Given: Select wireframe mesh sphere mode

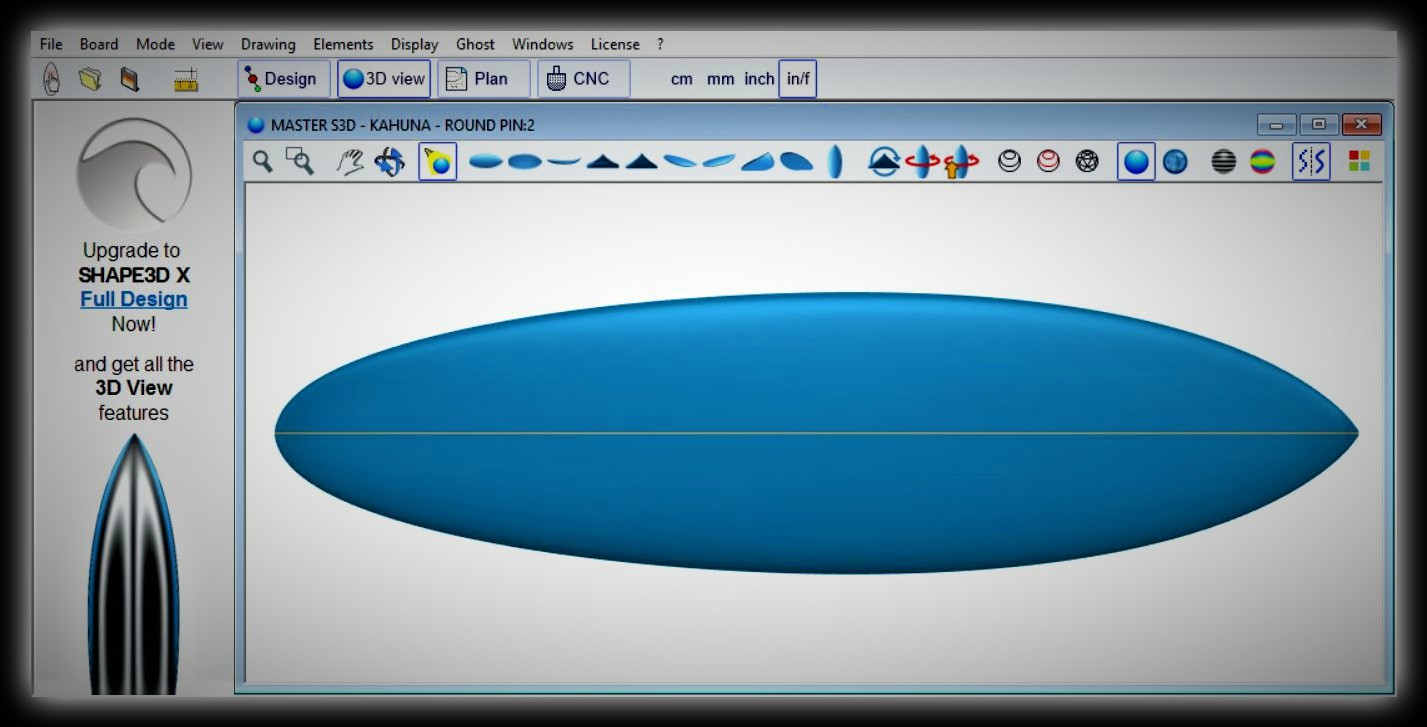Looking at the screenshot, I should coord(1087,161).
